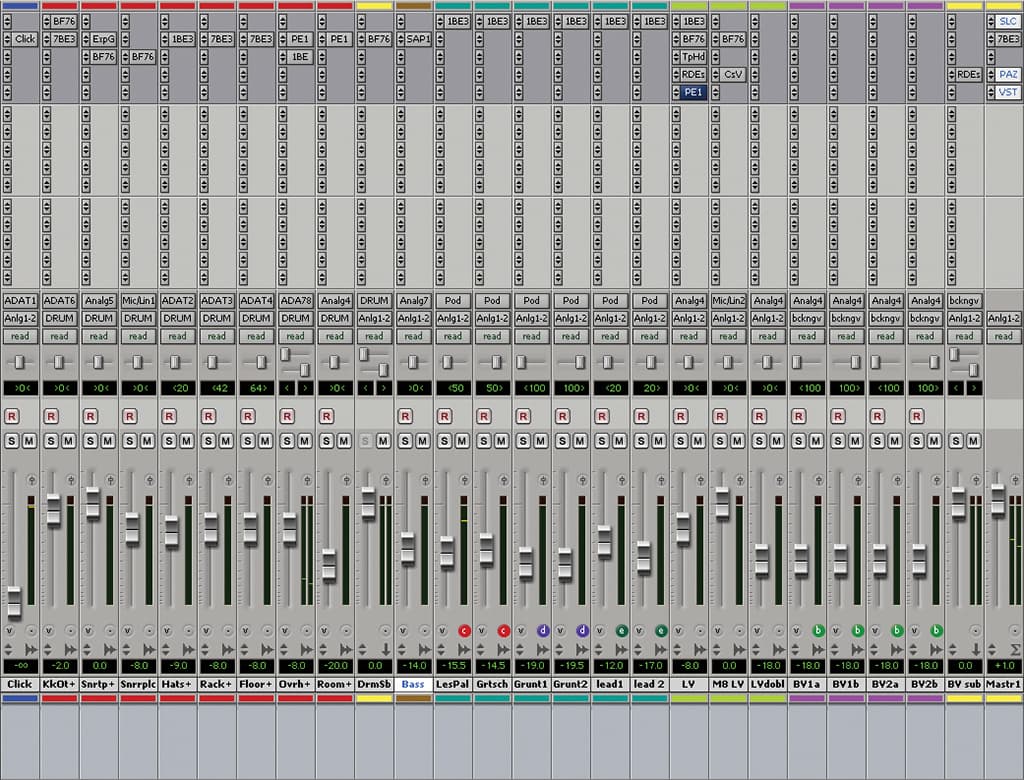The width and height of the screenshot is (1024, 780).
Task: Click the Click track volume fader
Action: tap(14, 602)
